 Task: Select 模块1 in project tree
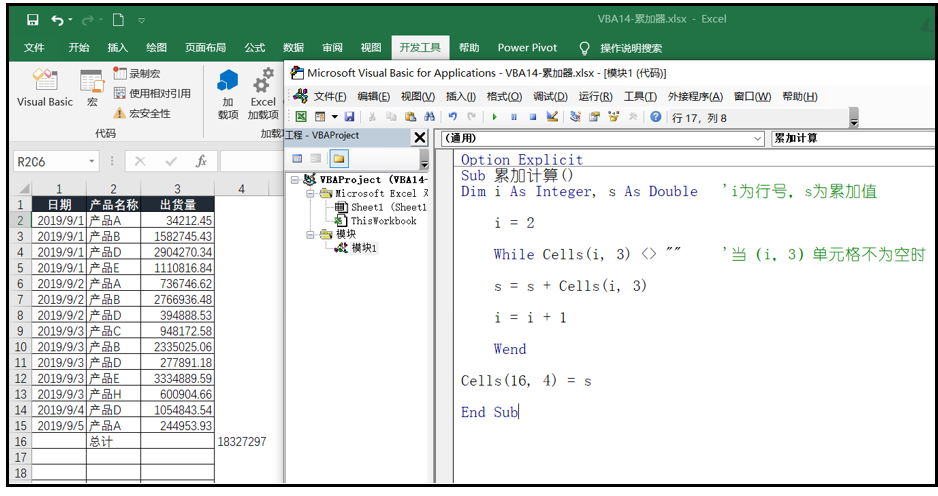pos(356,248)
